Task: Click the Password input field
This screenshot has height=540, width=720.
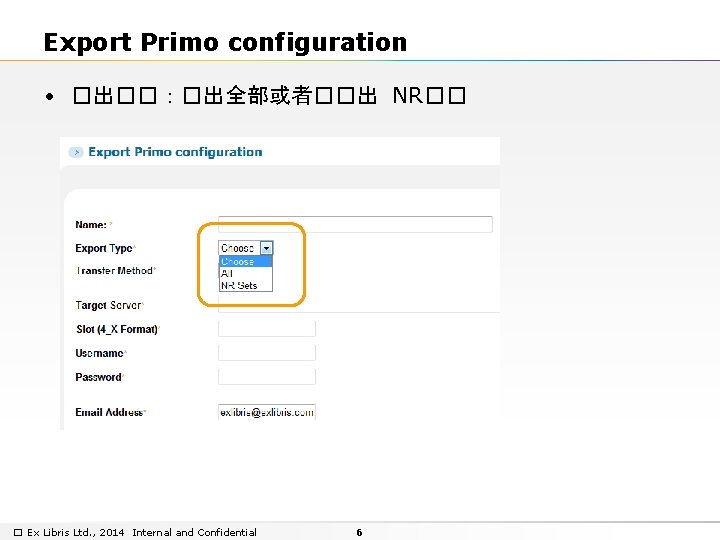Action: pyautogui.click(x=267, y=377)
